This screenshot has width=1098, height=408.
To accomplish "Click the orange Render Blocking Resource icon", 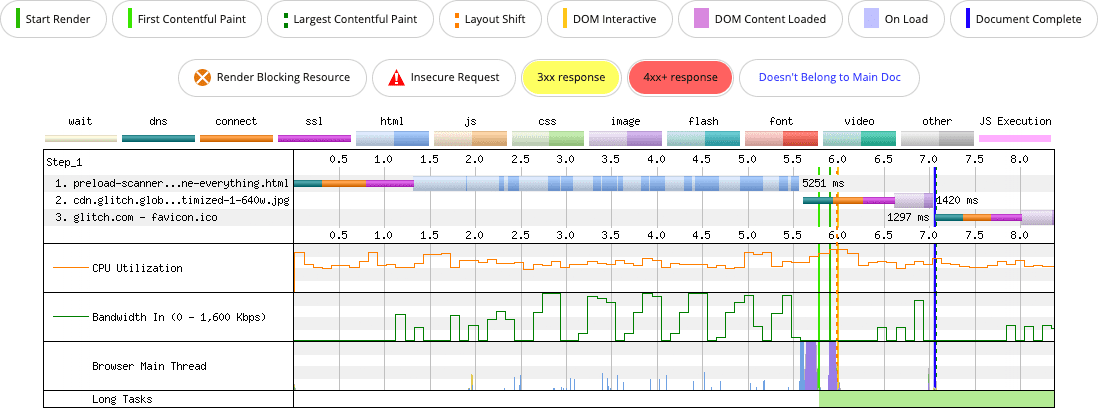I will click(x=203, y=77).
